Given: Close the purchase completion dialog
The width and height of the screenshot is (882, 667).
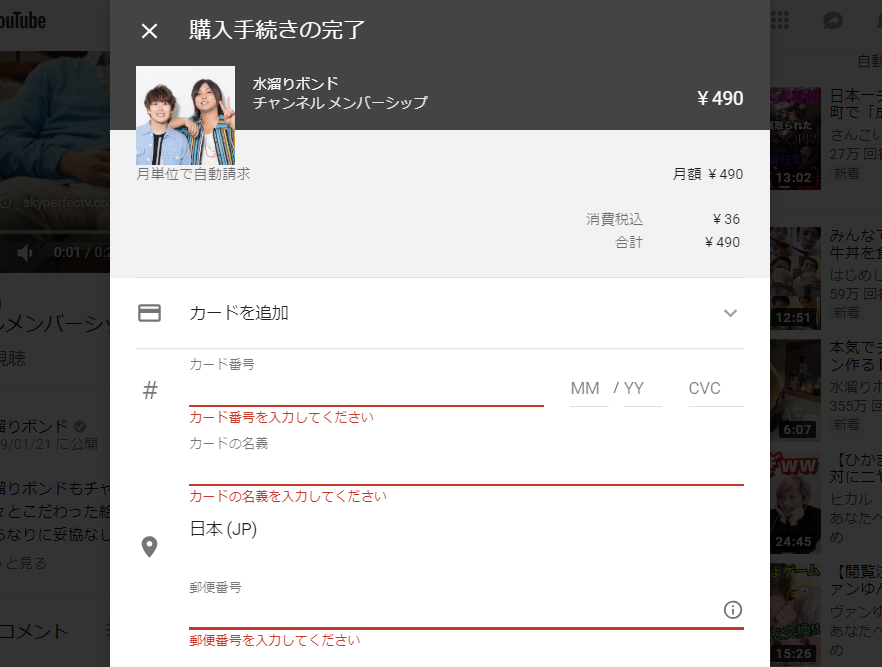Looking at the screenshot, I should [x=149, y=31].
